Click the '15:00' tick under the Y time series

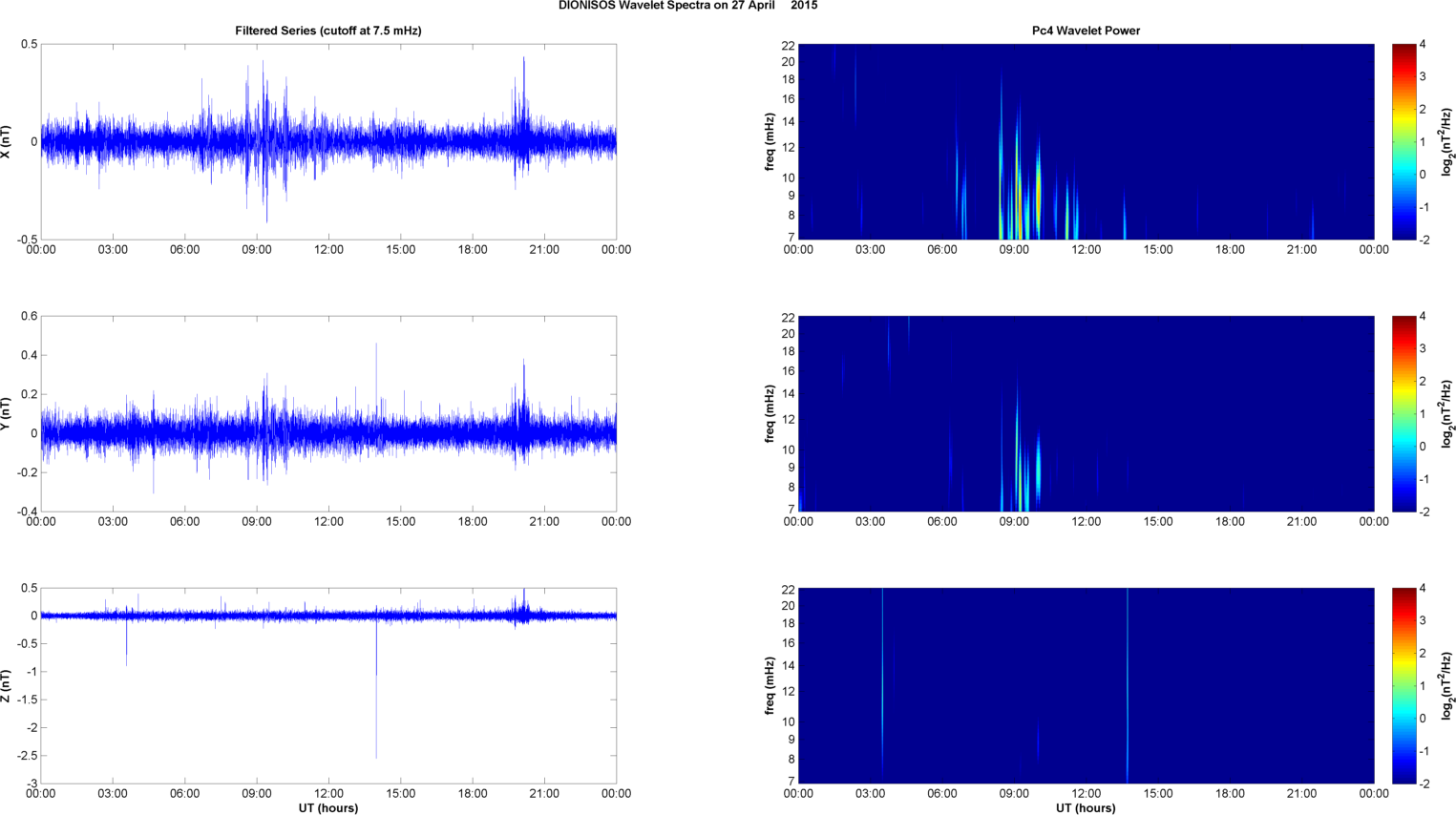coord(401,522)
